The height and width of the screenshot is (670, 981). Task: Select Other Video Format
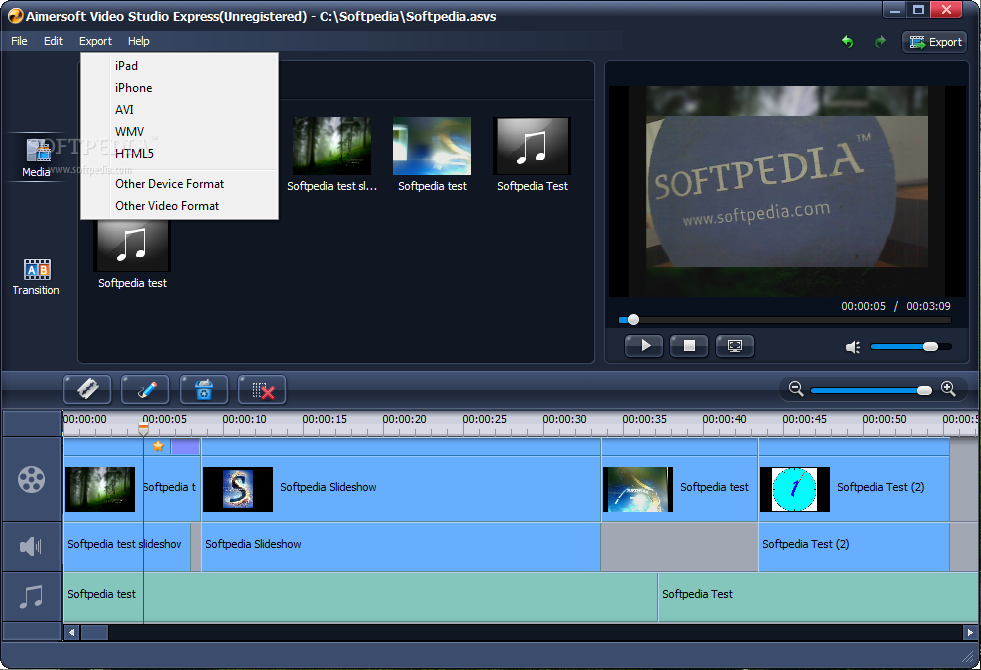point(180,206)
